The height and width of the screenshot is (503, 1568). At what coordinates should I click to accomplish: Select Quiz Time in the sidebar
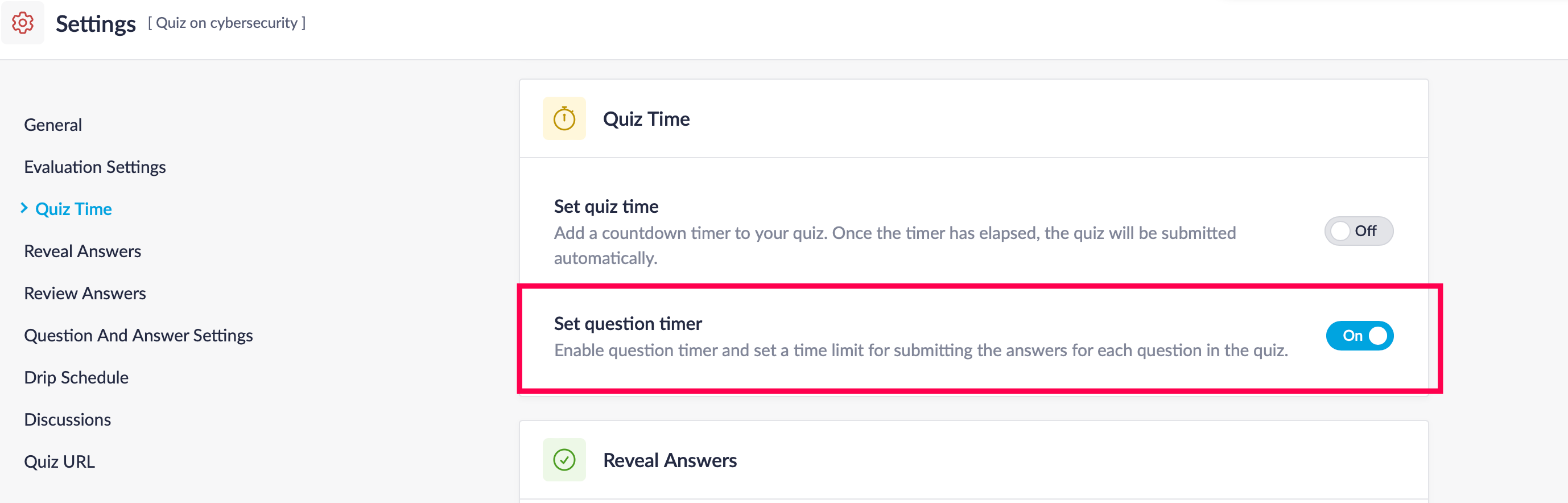point(73,209)
